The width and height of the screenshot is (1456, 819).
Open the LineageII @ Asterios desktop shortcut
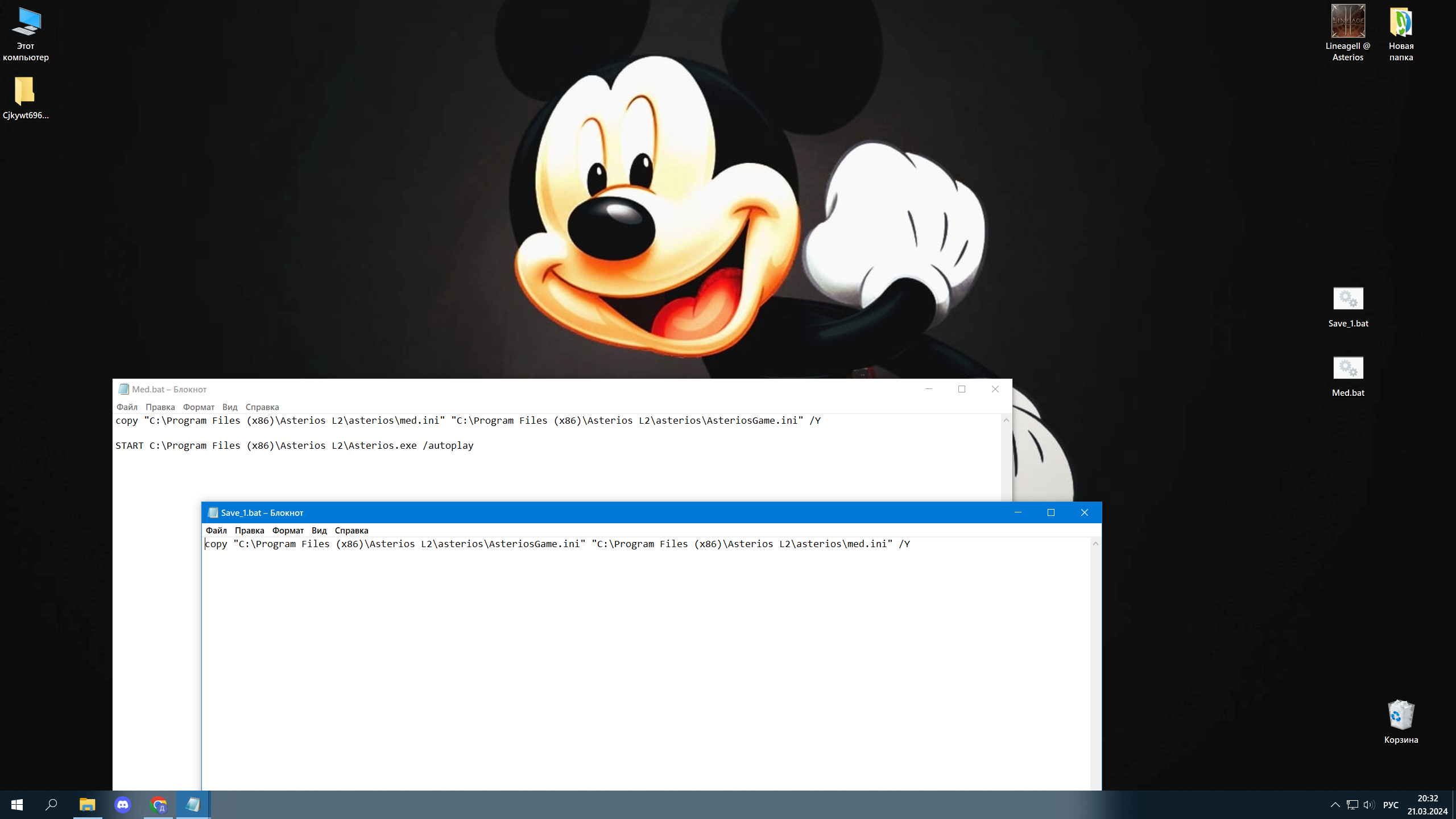pos(1347,33)
